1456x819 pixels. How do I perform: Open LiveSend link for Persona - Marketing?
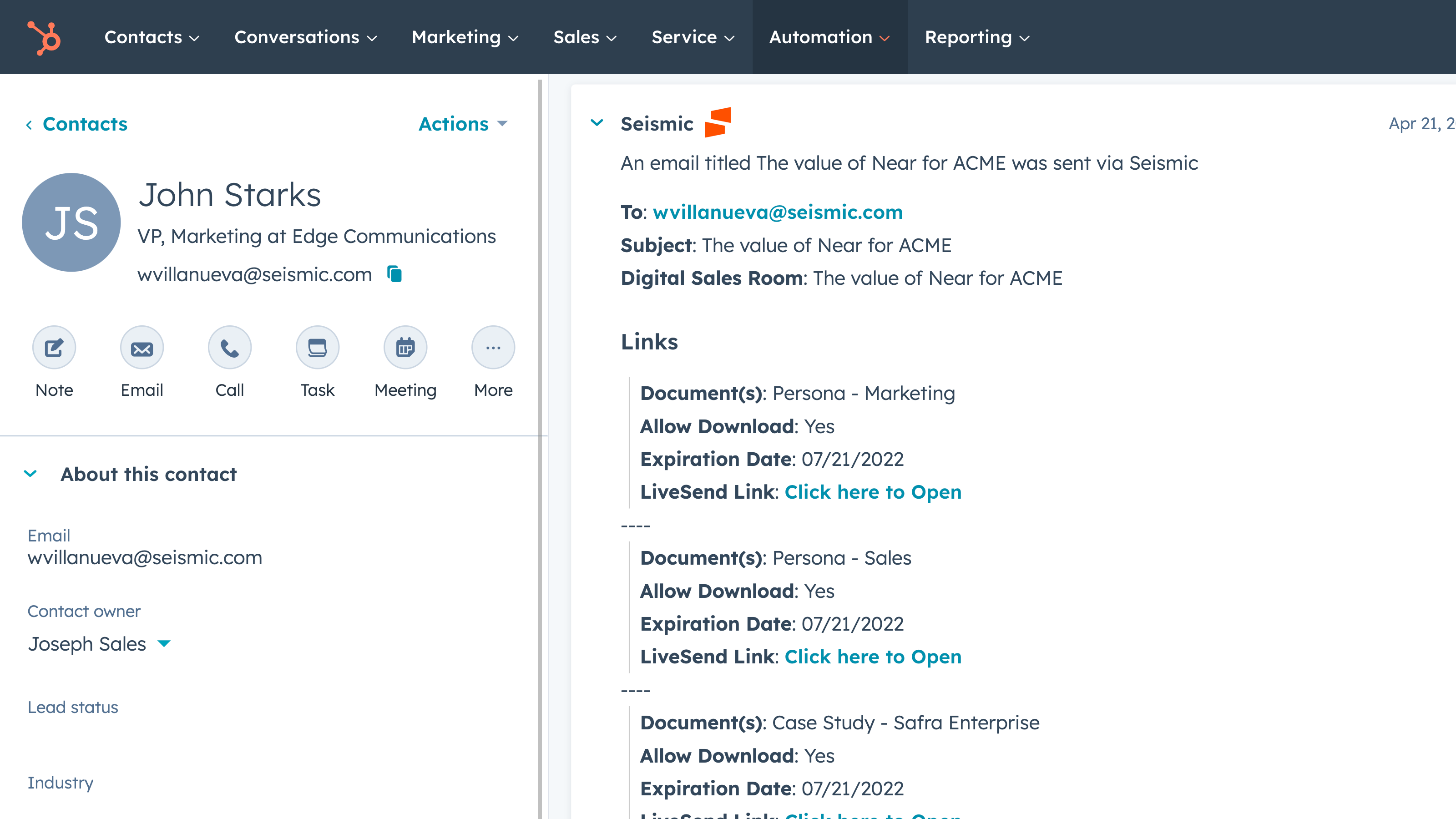pyautogui.click(x=873, y=492)
